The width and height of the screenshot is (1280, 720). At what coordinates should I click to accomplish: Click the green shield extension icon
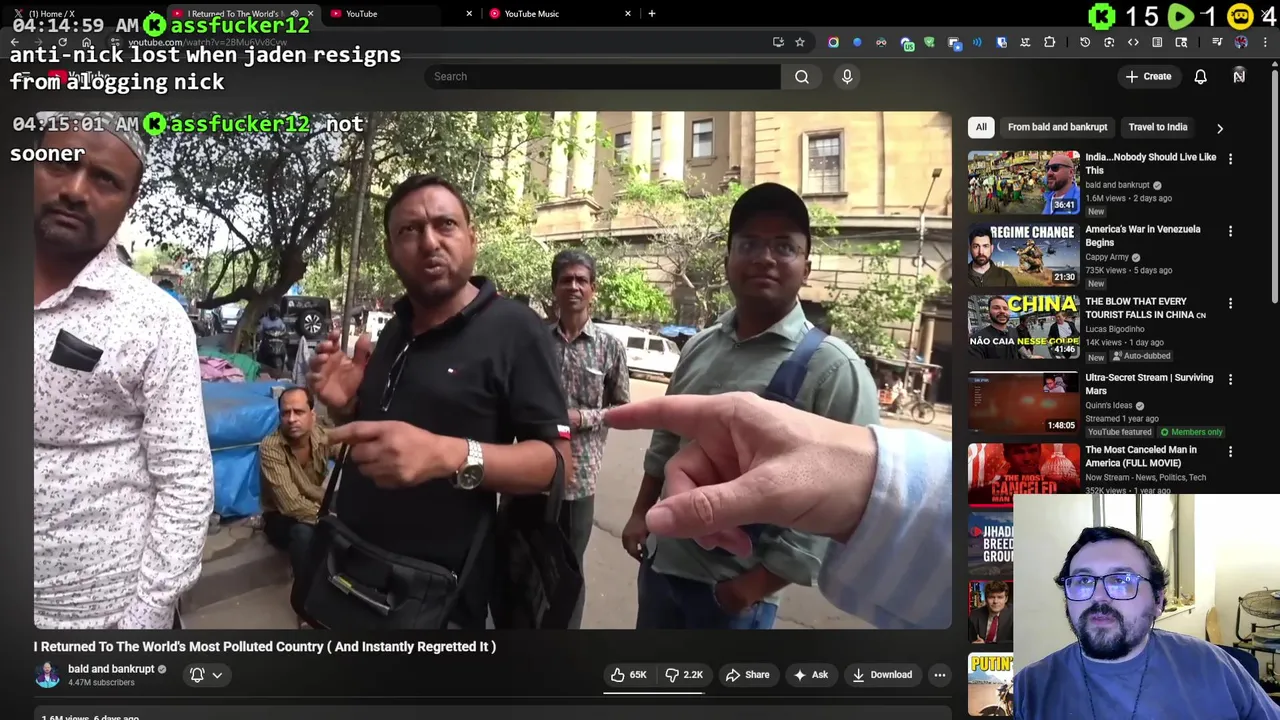click(x=929, y=42)
